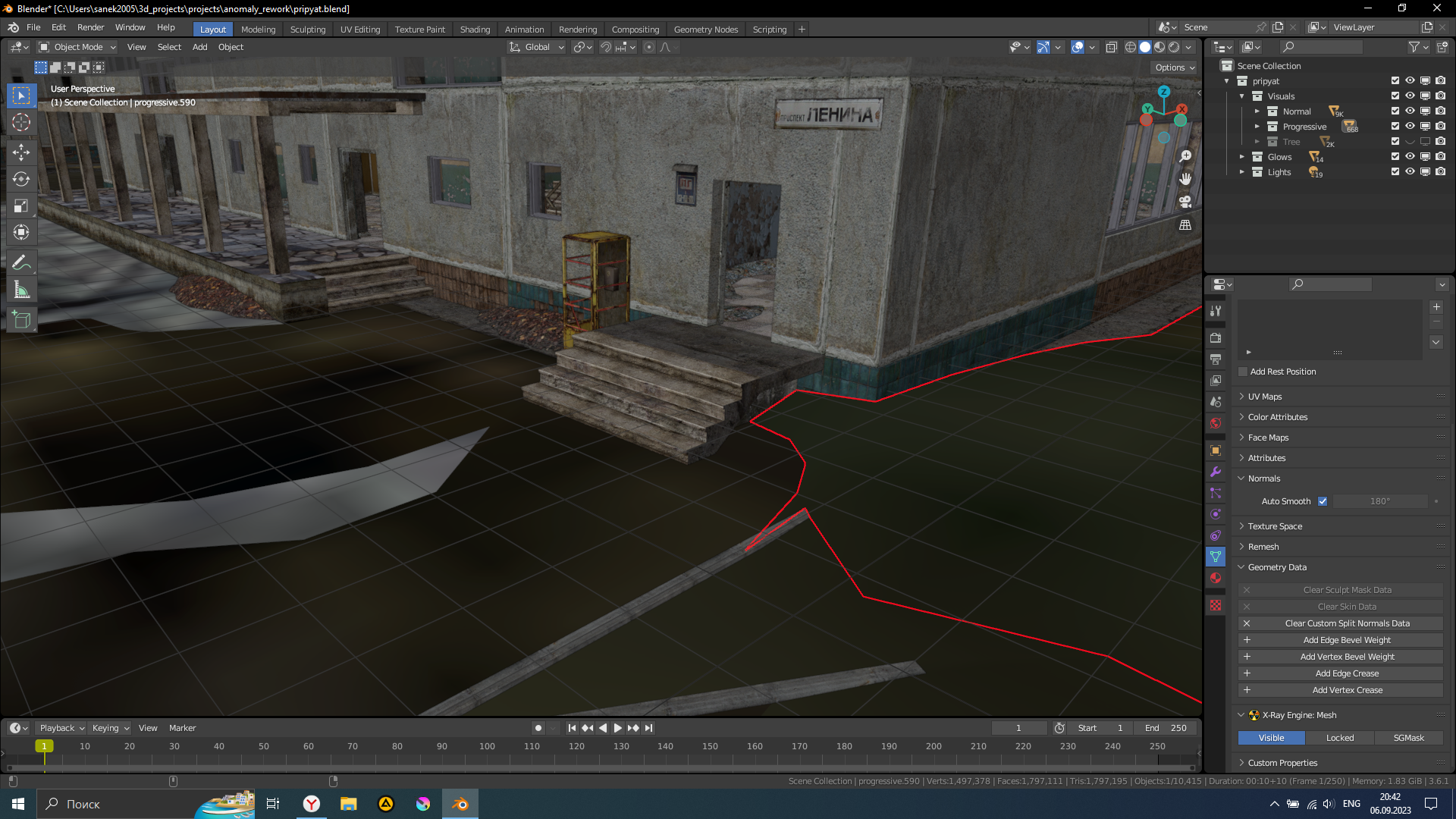Open the Render menu
Viewport: 1456px width, 819px height.
point(90,27)
